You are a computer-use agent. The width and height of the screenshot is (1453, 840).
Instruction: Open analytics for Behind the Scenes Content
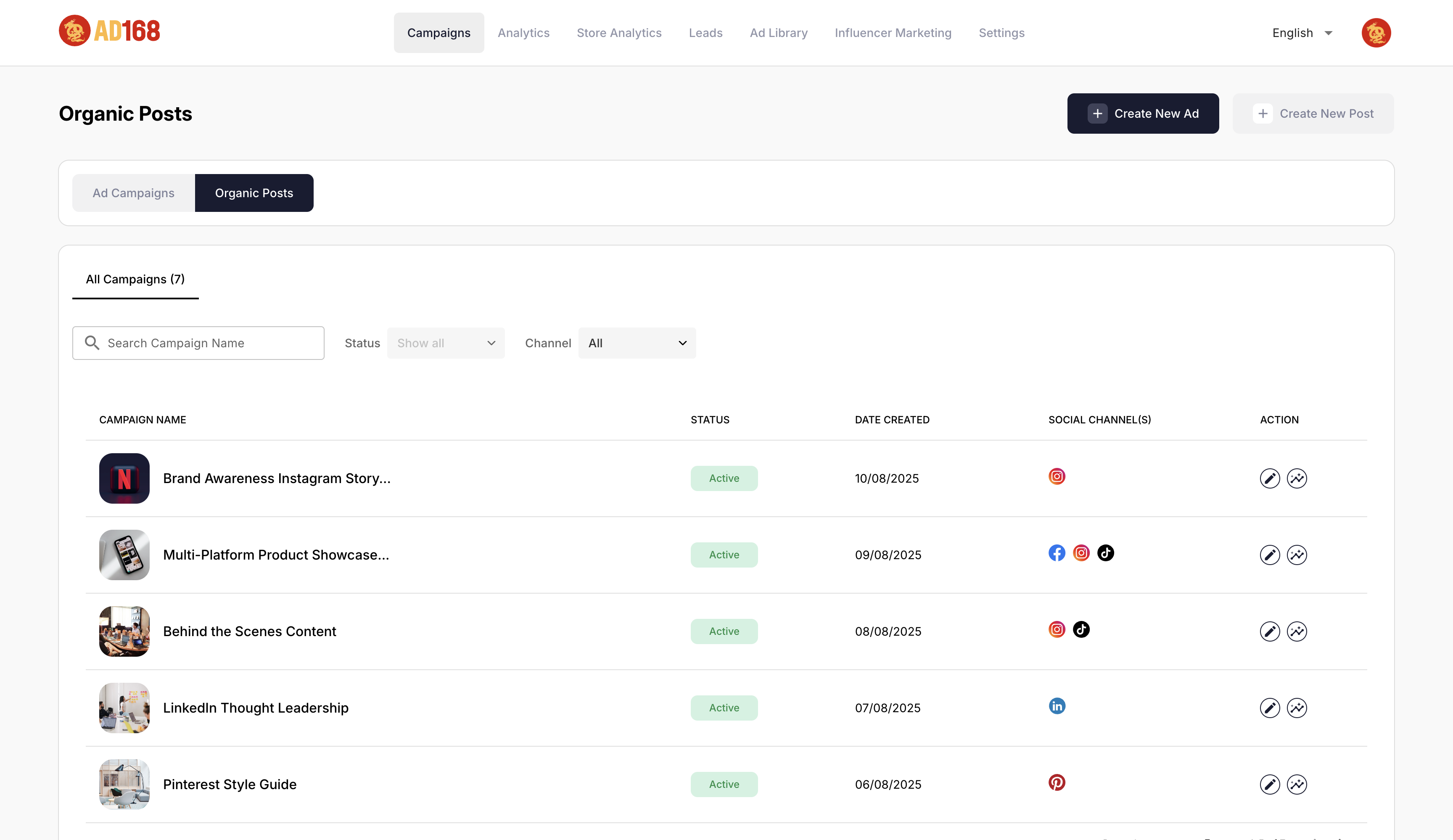[1297, 631]
